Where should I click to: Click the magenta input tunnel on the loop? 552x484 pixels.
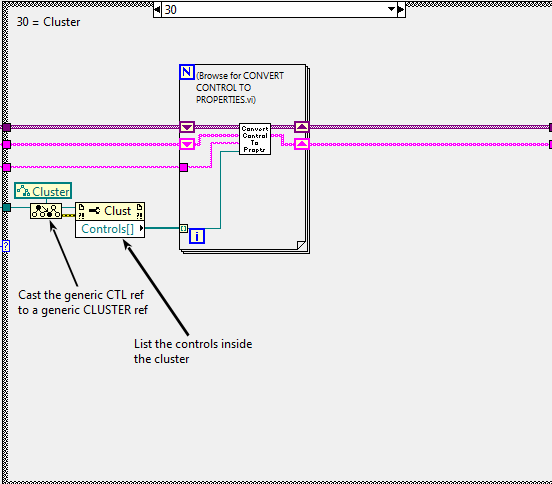[183, 168]
